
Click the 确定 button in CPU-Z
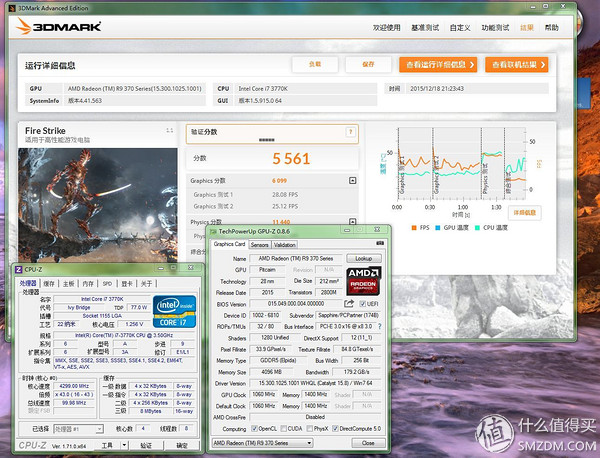click(182, 445)
